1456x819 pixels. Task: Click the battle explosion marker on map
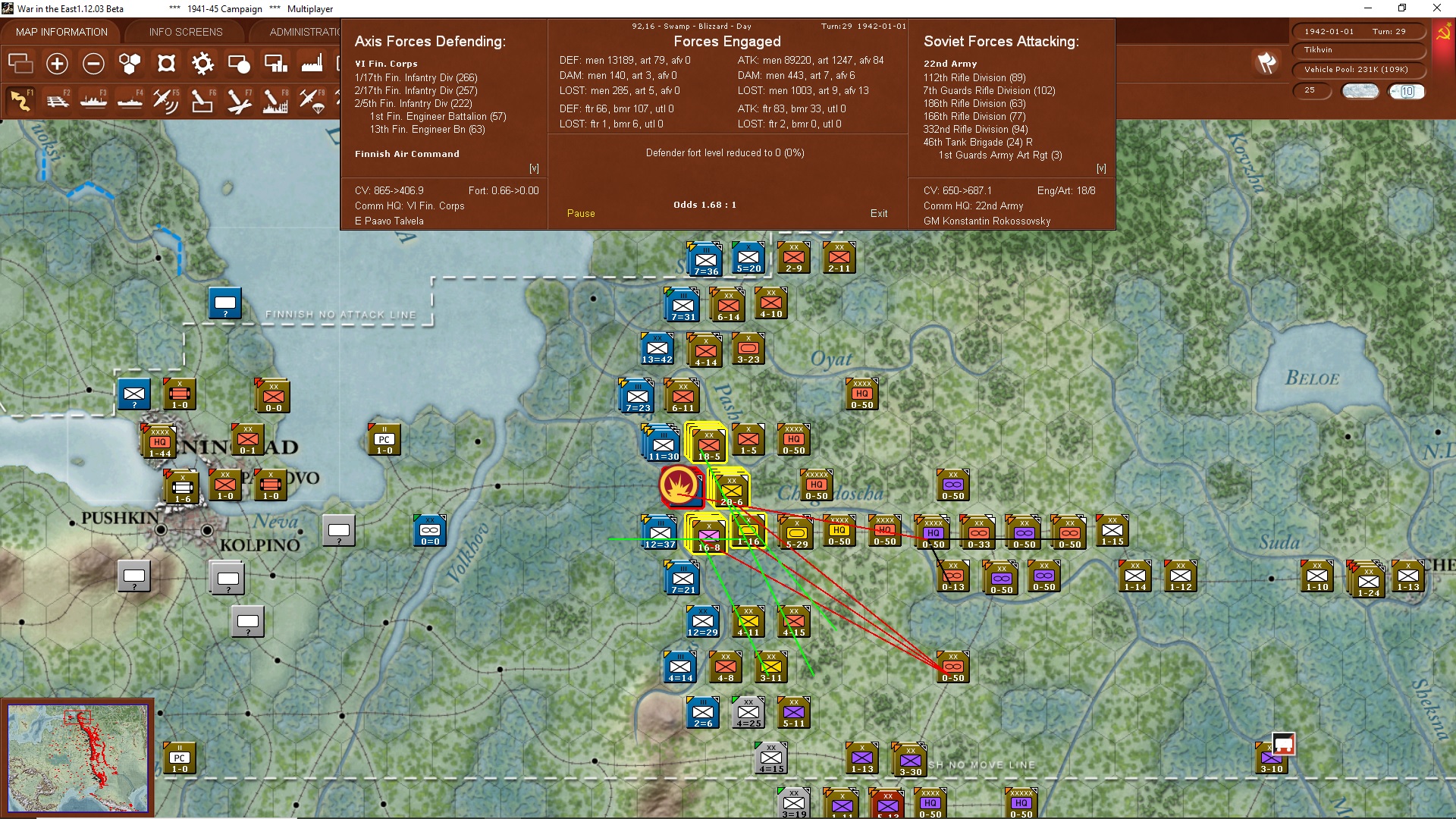680,486
